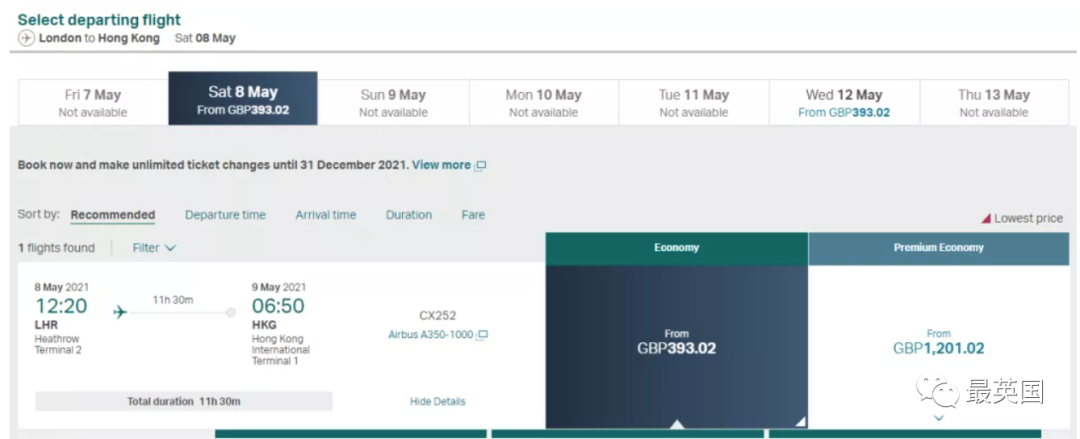Select Thu 13 May date tab
The height and width of the screenshot is (439, 1080).
coord(994,102)
